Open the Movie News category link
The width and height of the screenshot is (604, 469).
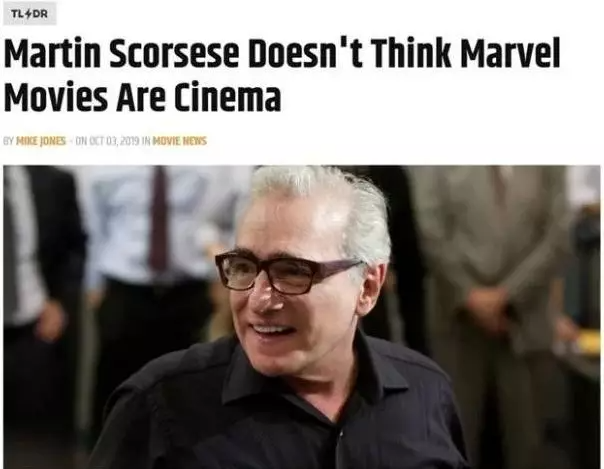click(180, 141)
